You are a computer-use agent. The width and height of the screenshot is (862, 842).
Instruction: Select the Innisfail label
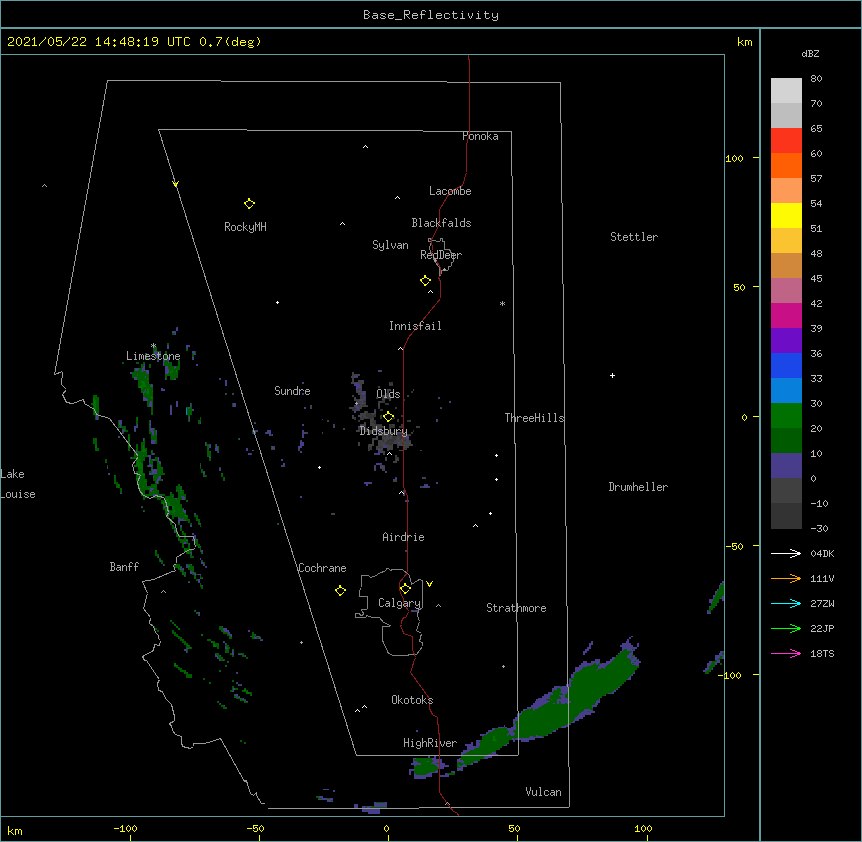pos(415,326)
